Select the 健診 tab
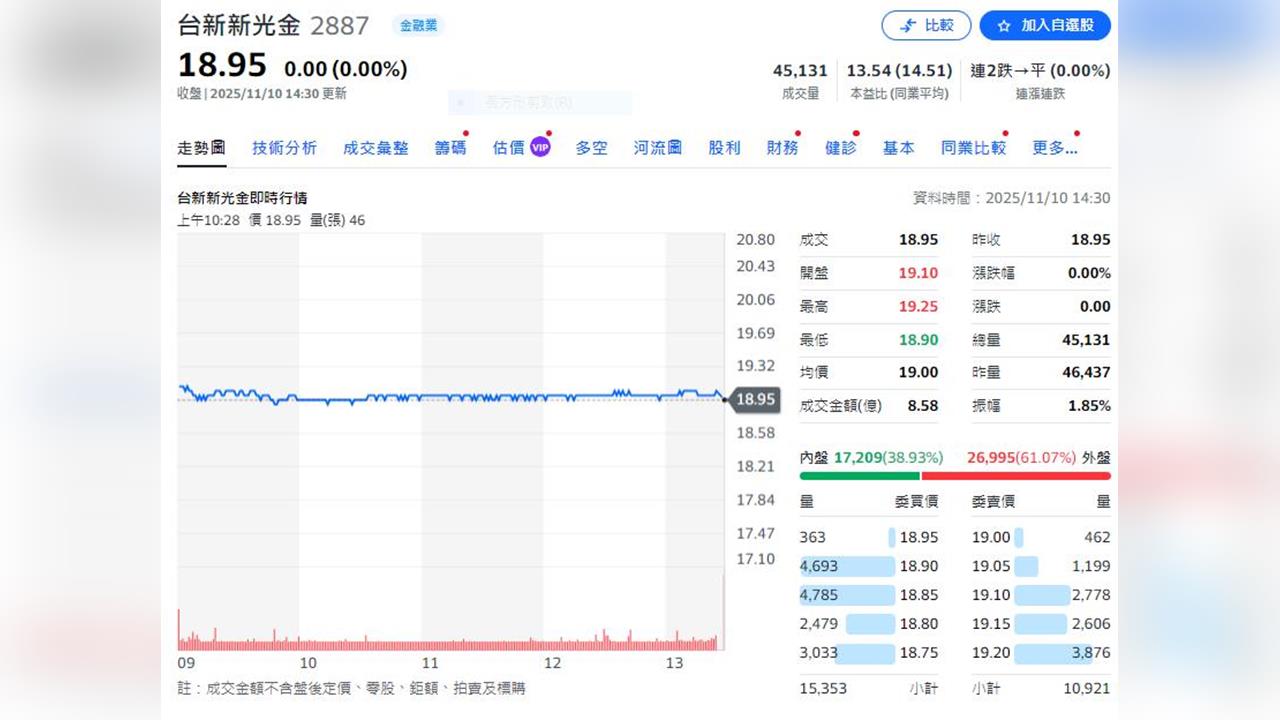 coord(841,147)
